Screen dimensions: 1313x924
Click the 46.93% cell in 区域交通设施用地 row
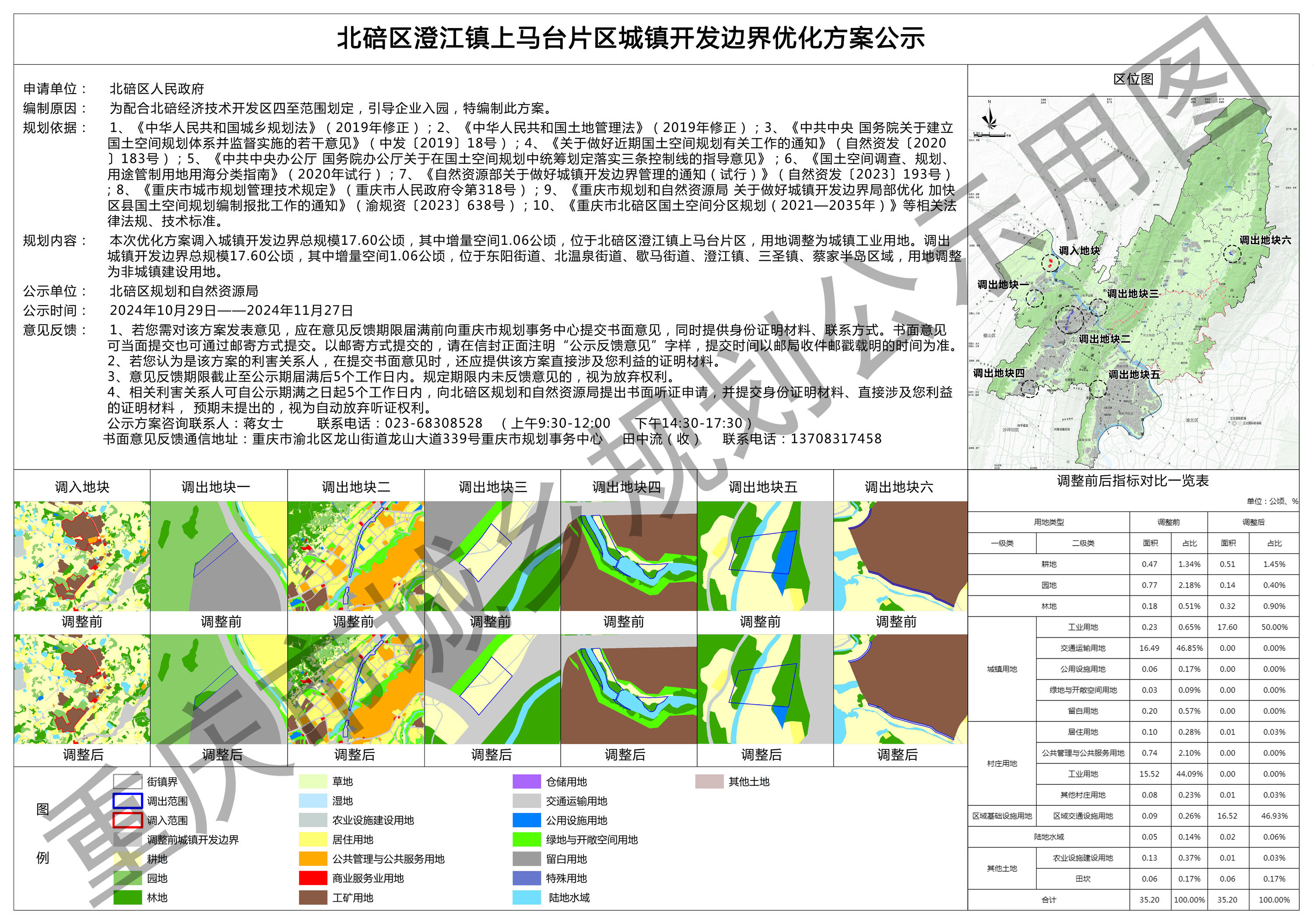coord(1274,816)
